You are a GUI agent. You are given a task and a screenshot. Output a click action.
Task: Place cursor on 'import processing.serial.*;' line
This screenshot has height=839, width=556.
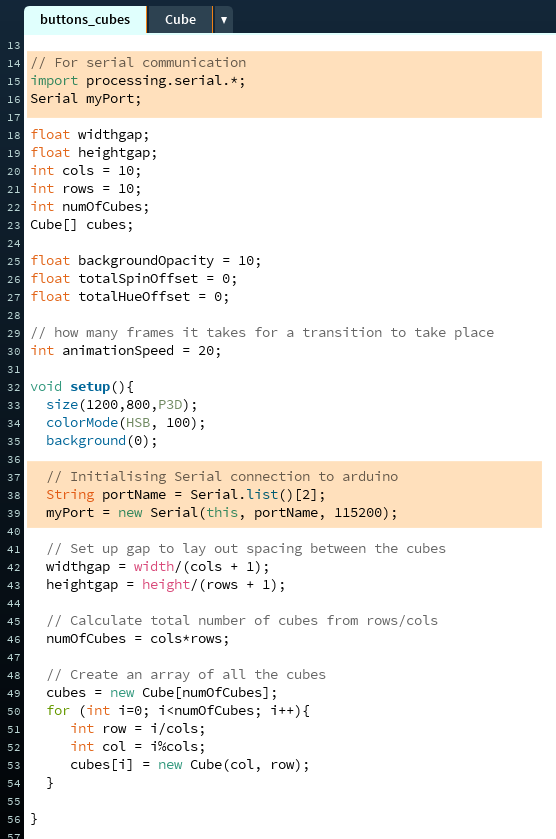[138, 81]
